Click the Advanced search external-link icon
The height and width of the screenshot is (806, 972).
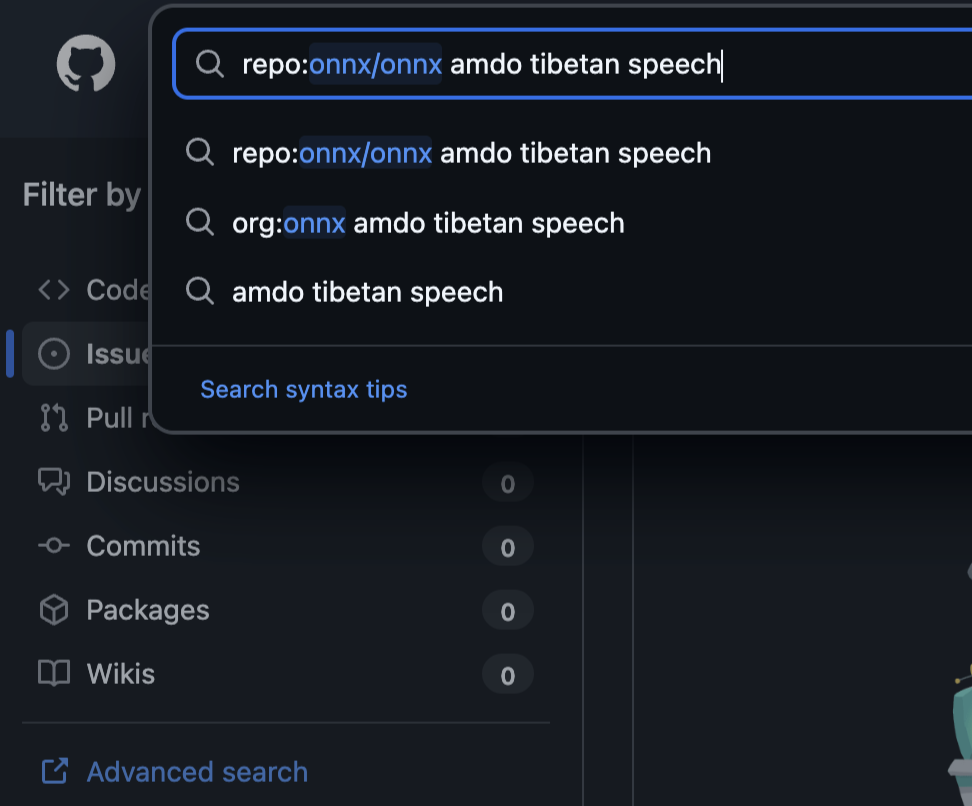coord(54,772)
